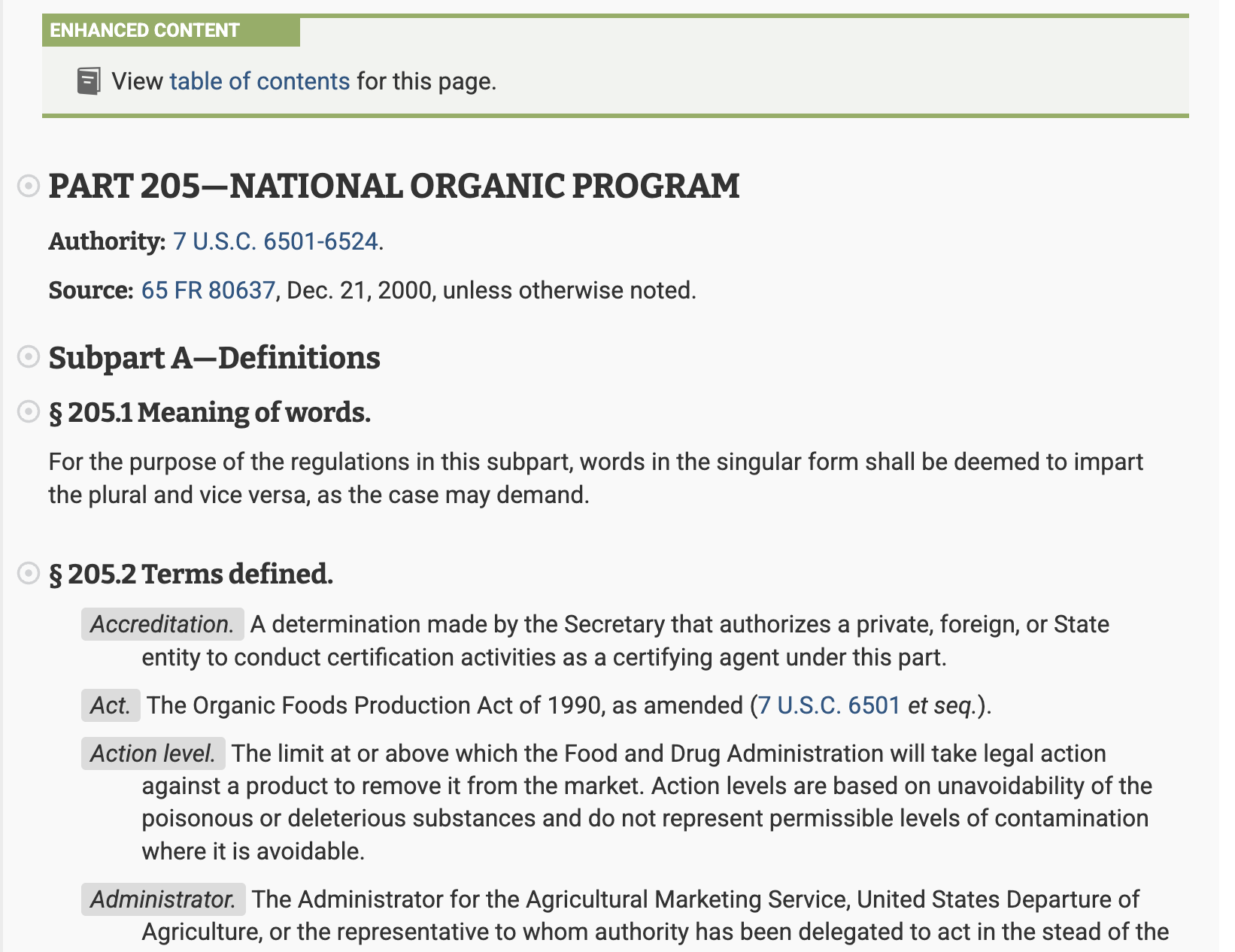The height and width of the screenshot is (952, 1235).
Task: Click the Action level. term label
Action: (153, 753)
